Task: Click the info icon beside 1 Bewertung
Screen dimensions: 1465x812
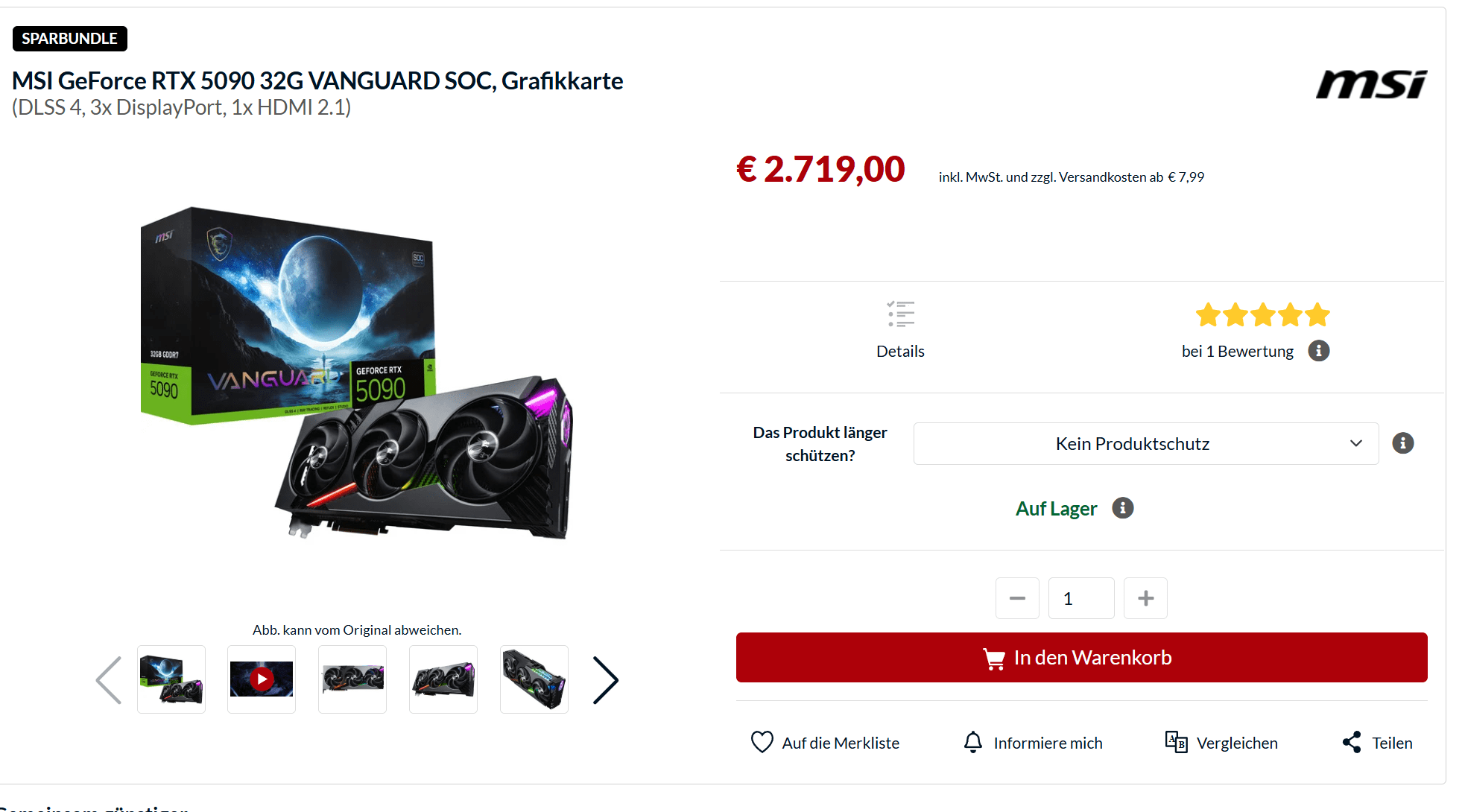Action: click(x=1319, y=351)
